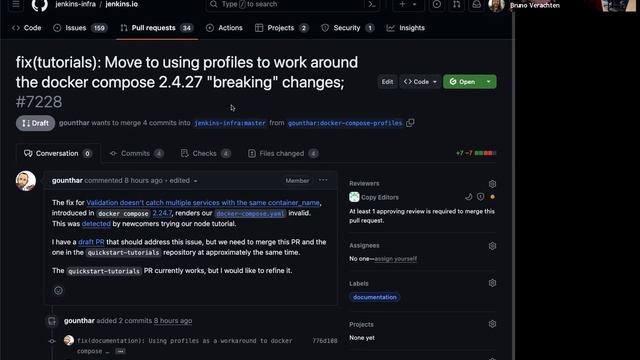Open the jenkins-infra:master base branch link

230,123
